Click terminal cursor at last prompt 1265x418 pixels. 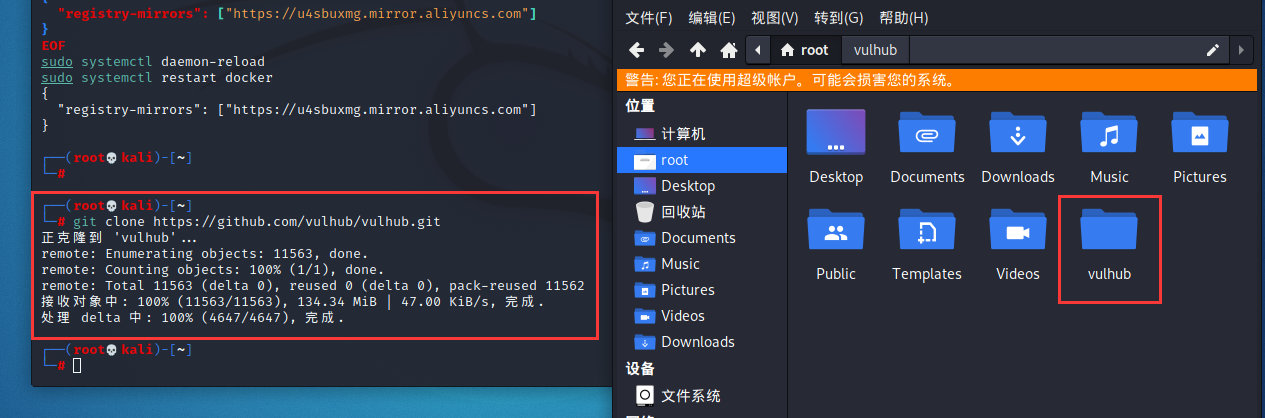coord(77,366)
